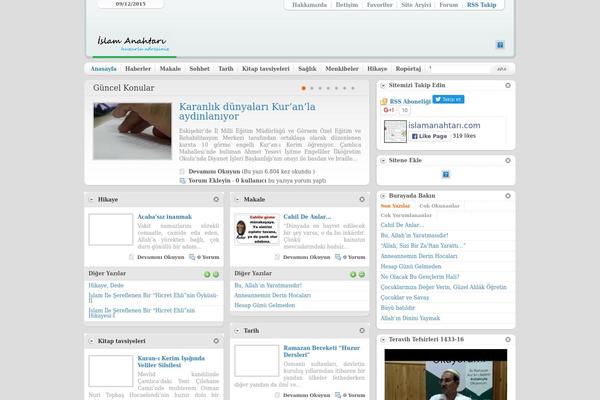Switch to the Son Yazılar tab
The width and height of the screenshot is (600, 400).
coord(395,206)
